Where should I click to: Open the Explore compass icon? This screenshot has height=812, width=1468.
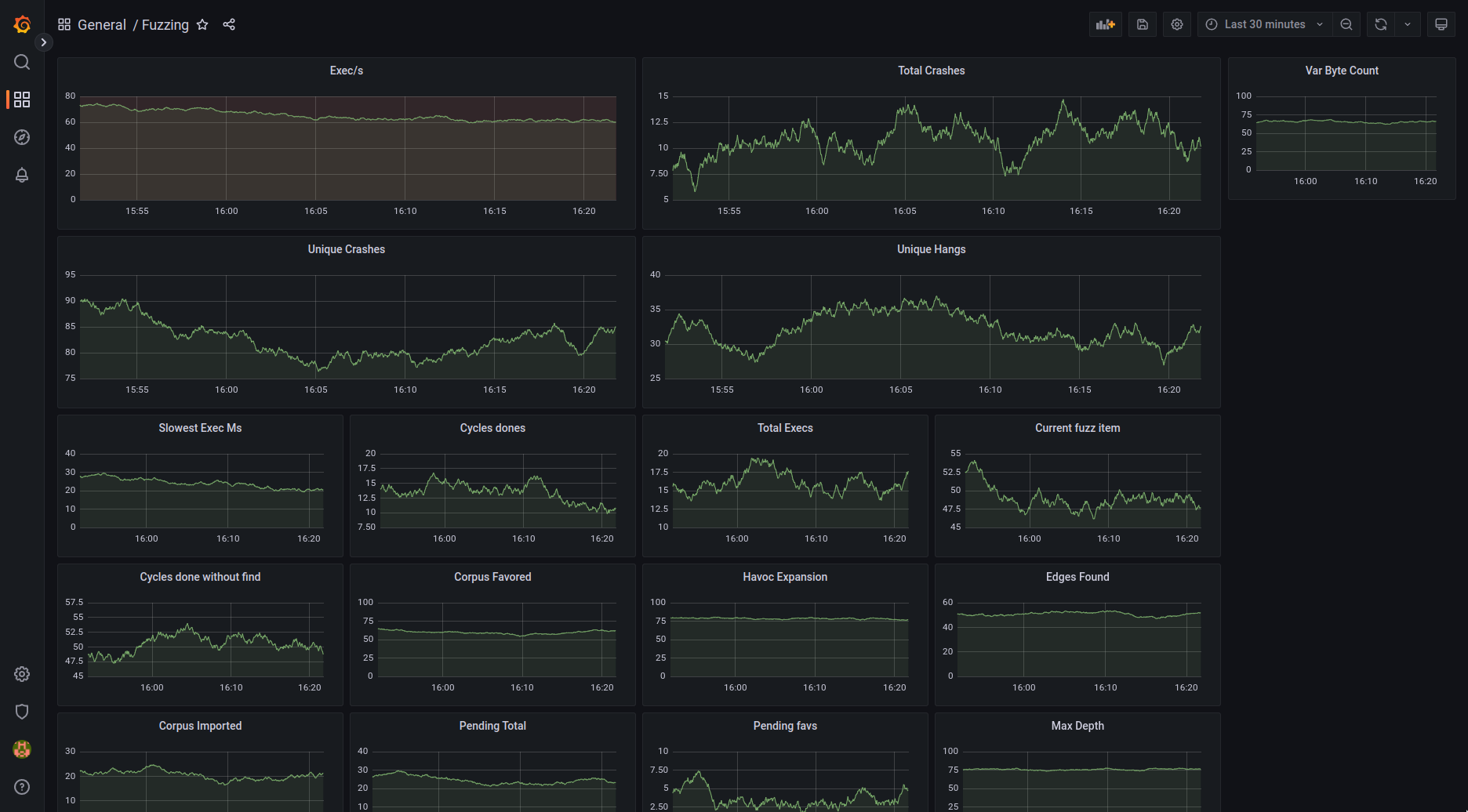(x=22, y=137)
